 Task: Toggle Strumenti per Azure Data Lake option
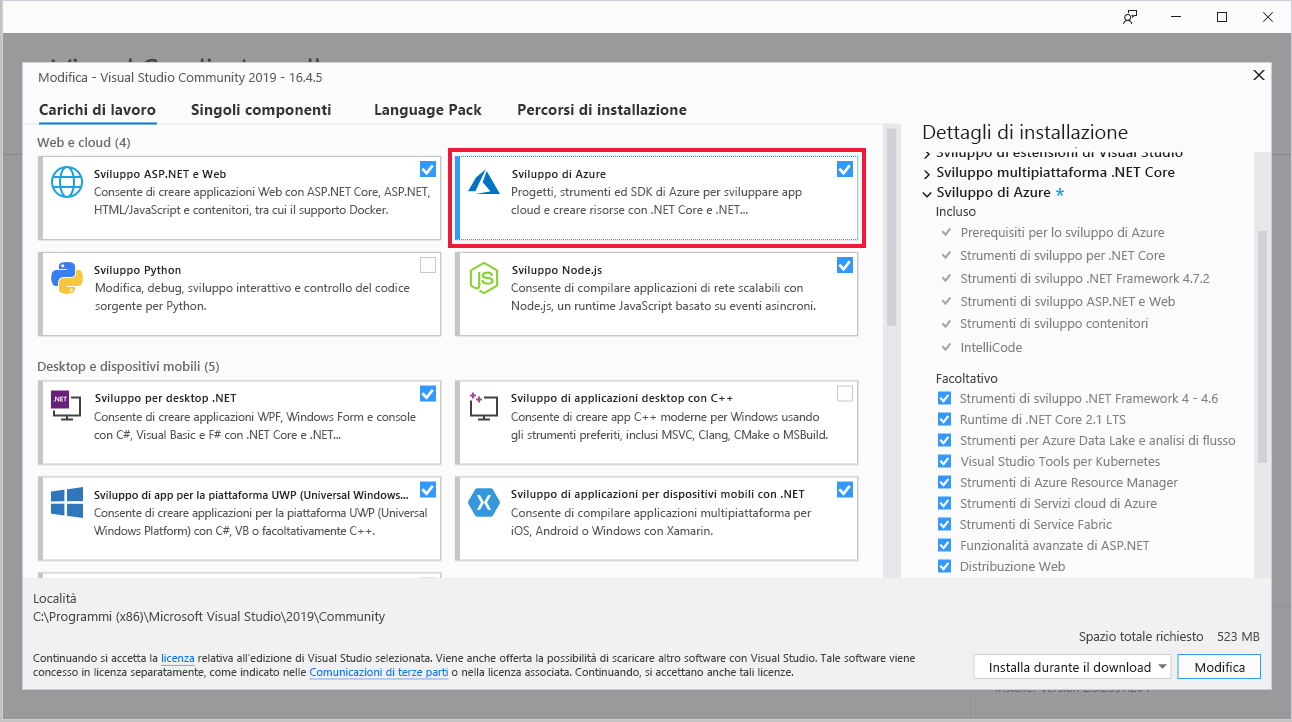click(x=945, y=440)
